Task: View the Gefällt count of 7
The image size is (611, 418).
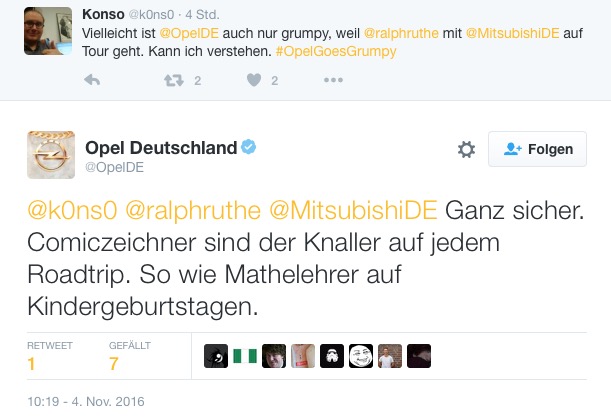Action: pos(113,364)
